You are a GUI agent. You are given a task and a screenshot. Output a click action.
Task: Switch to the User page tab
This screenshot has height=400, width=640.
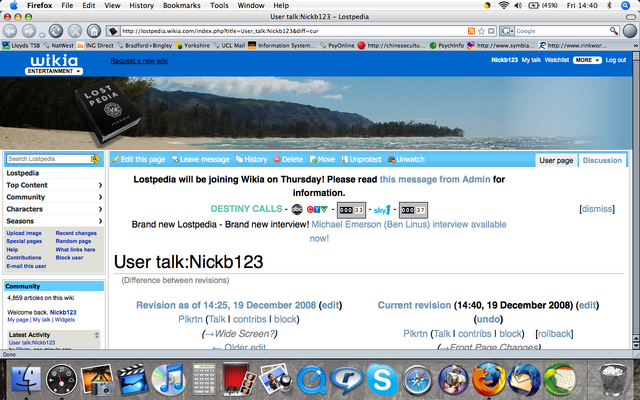click(x=556, y=160)
